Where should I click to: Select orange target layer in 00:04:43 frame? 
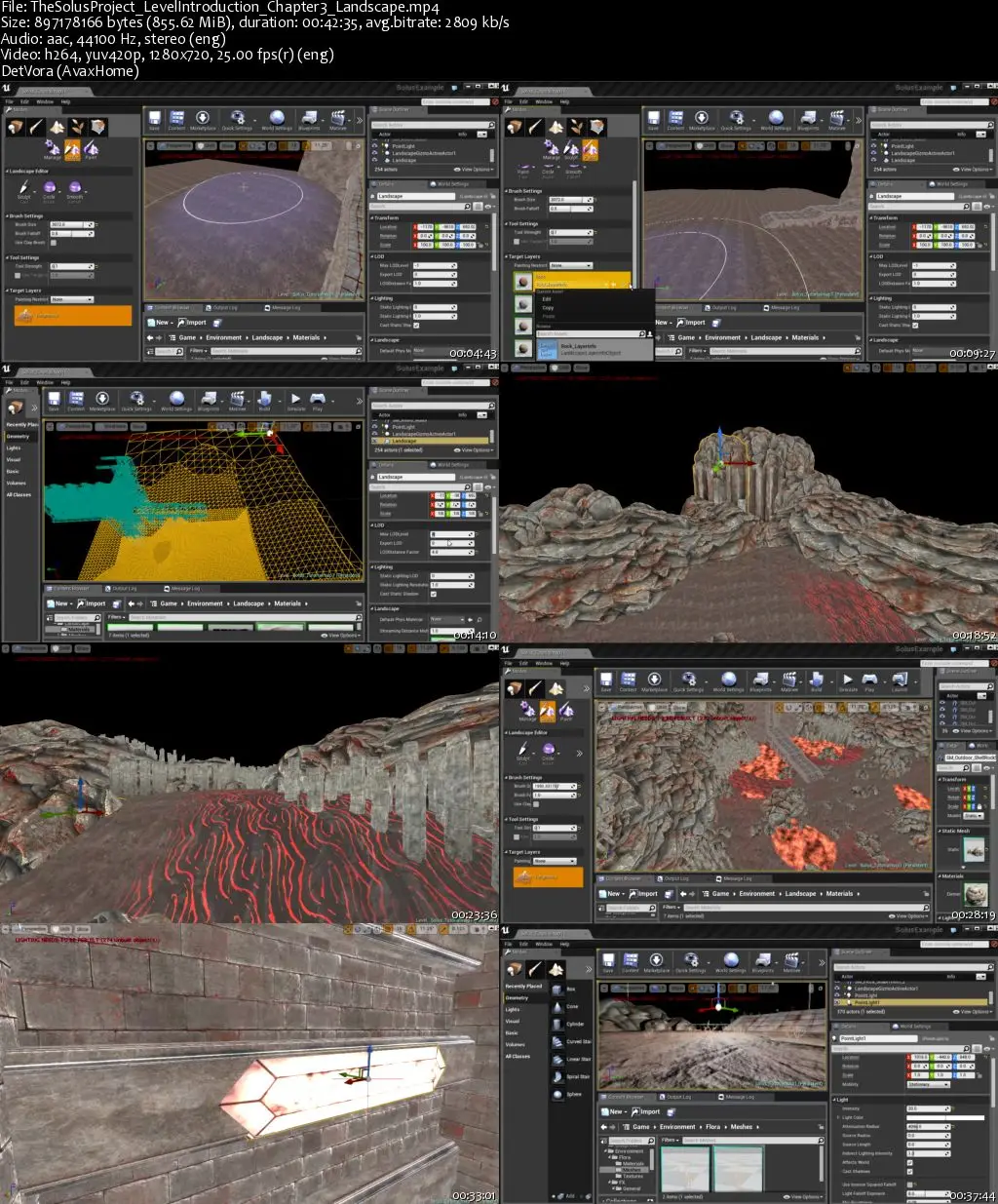[x=72, y=315]
